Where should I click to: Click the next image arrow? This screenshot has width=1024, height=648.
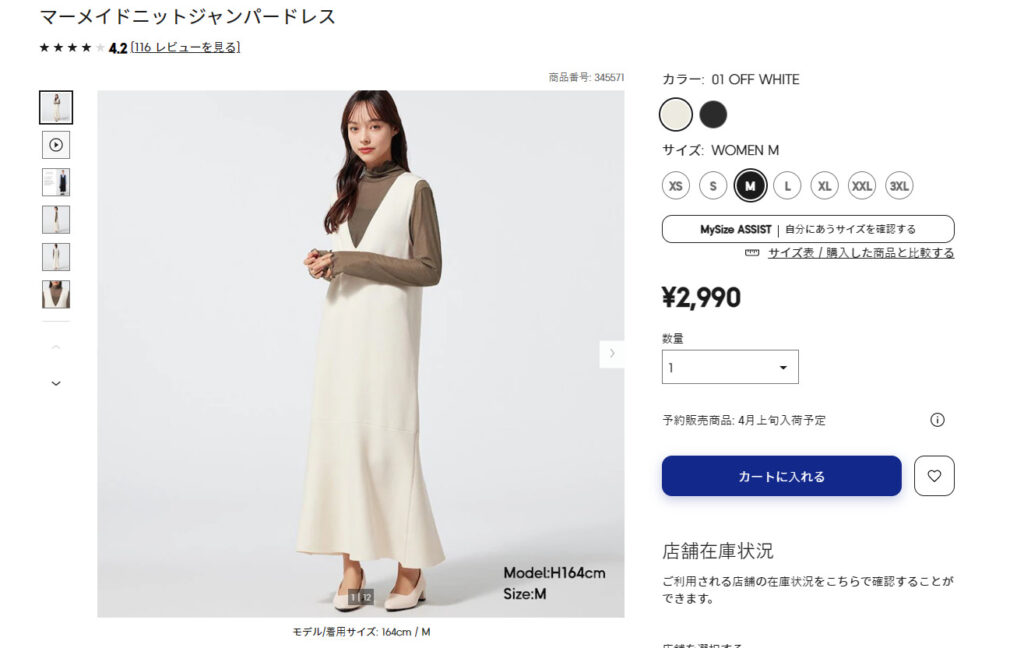coord(611,354)
